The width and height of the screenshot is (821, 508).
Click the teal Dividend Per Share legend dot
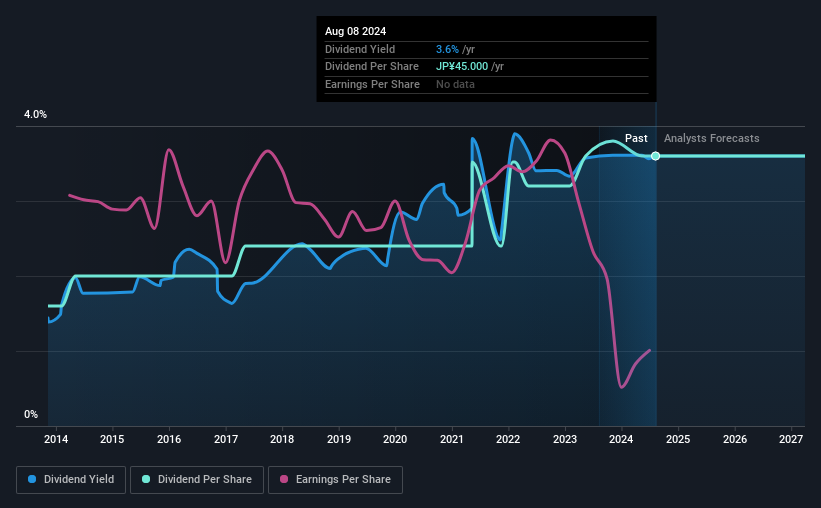tap(146, 479)
